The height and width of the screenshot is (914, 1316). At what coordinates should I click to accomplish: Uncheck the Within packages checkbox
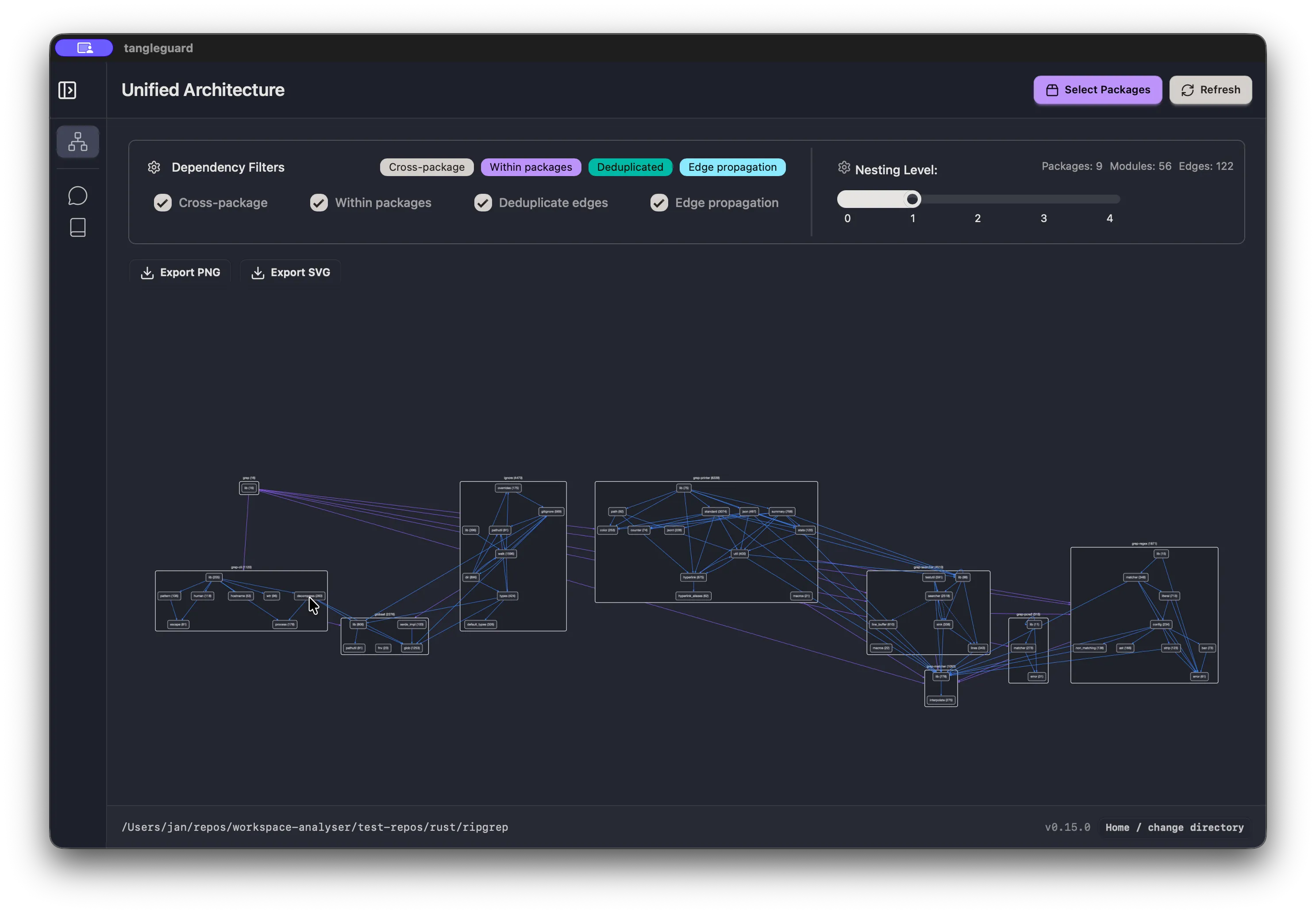319,203
